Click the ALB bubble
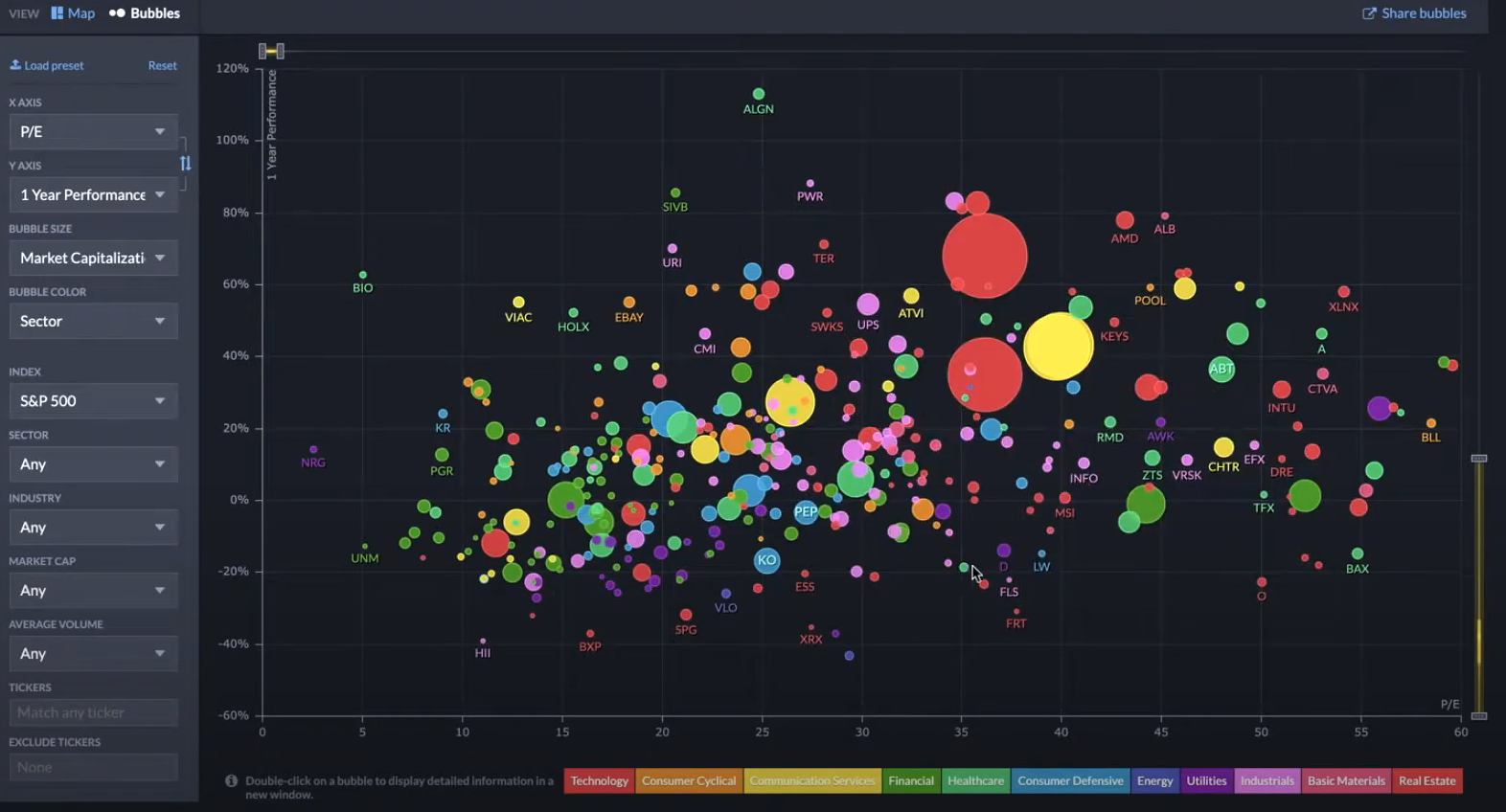The height and width of the screenshot is (812, 1506). [1165, 216]
